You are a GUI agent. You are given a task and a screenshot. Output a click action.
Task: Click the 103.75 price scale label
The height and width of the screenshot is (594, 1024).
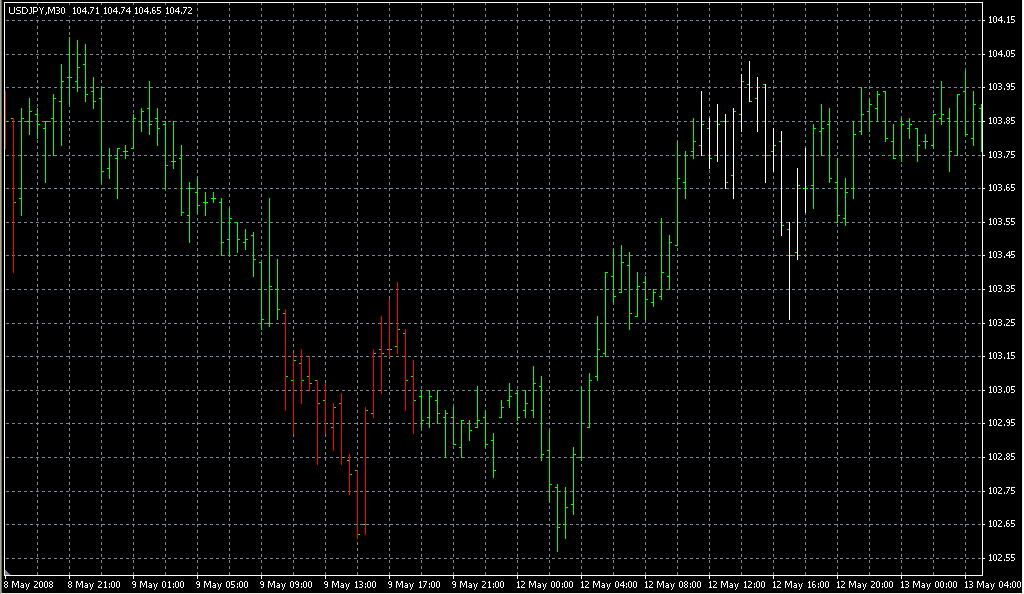(1001, 155)
